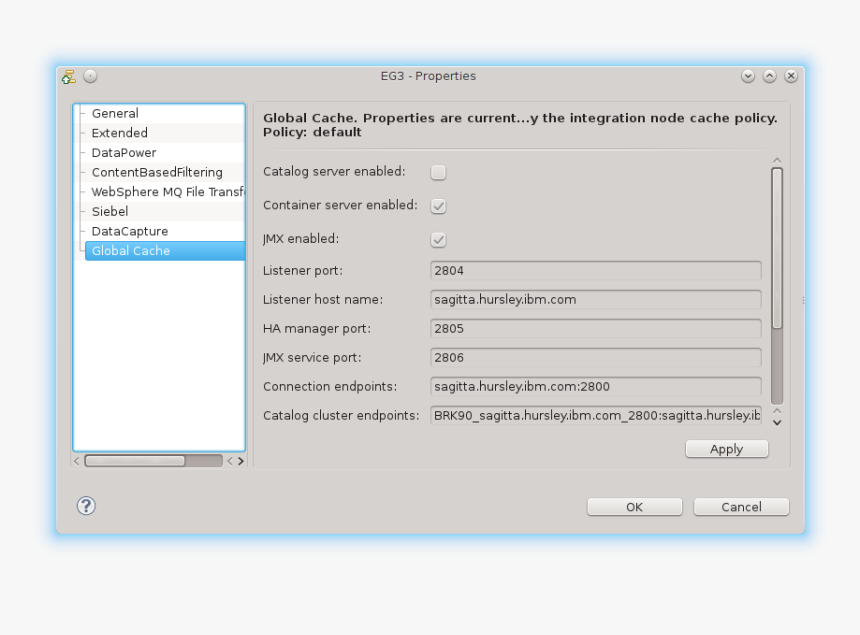The height and width of the screenshot is (635, 860).
Task: Click the round pin button in title bar
Action: (x=90, y=76)
